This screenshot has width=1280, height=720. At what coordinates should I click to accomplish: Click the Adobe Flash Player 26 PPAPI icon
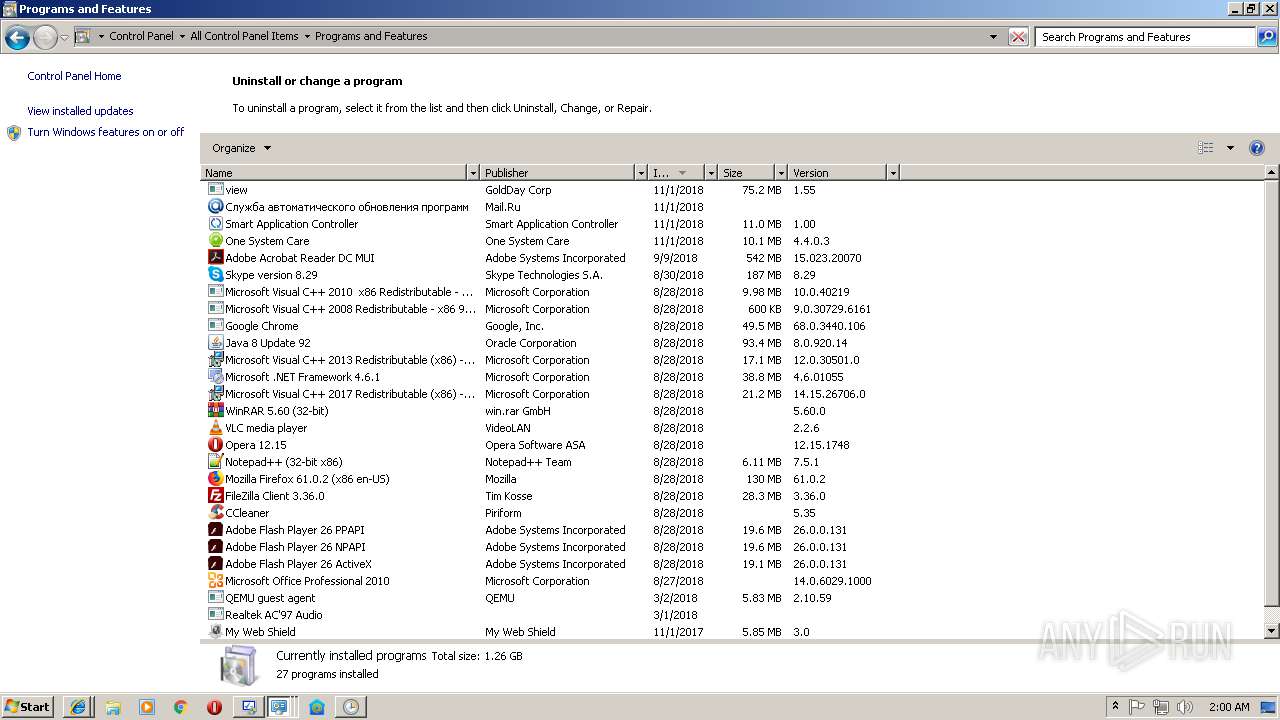[215, 530]
